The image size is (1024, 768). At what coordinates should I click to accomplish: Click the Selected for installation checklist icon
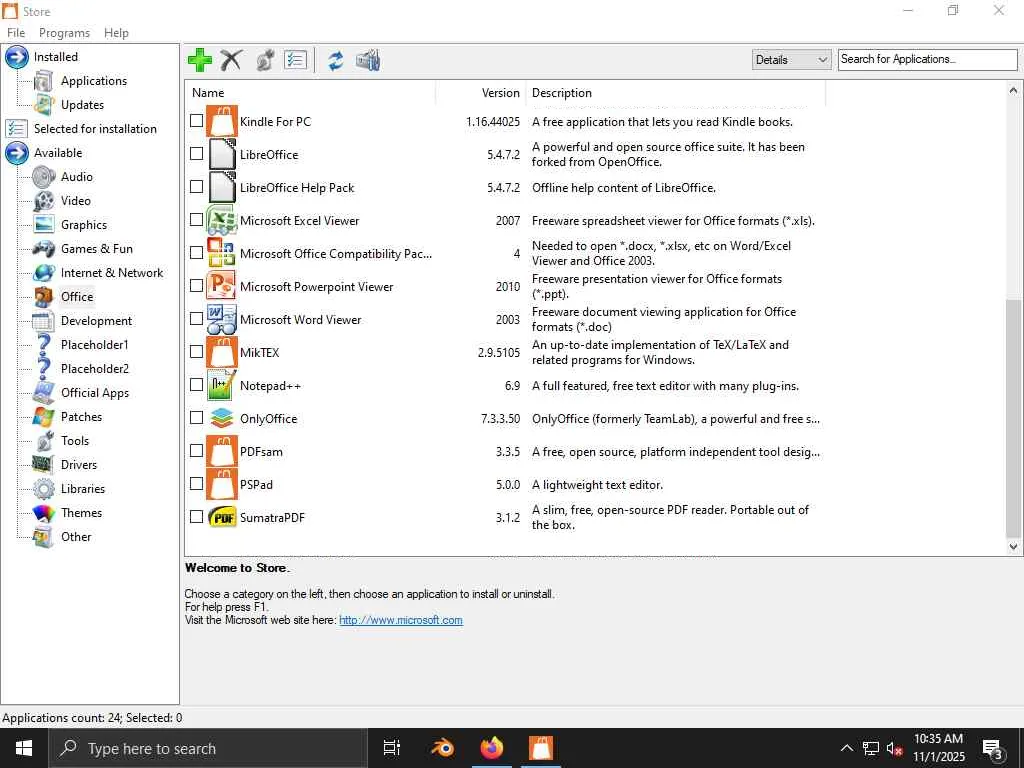click(x=16, y=129)
